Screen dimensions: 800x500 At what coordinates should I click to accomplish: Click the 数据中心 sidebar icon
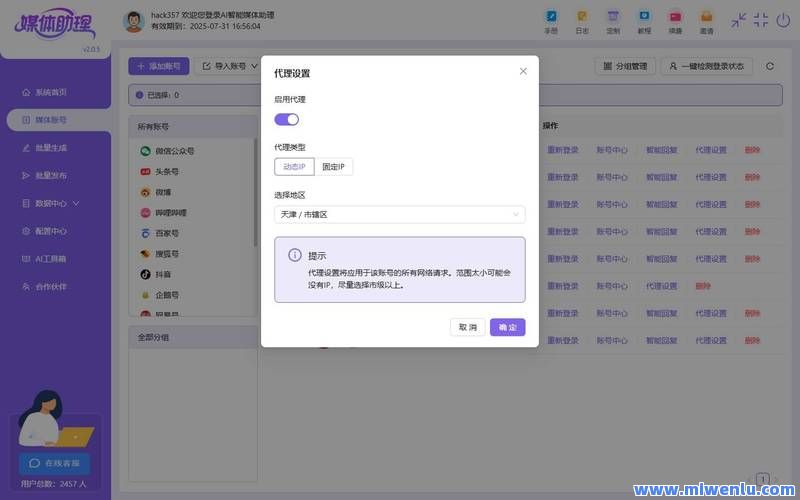pos(26,203)
